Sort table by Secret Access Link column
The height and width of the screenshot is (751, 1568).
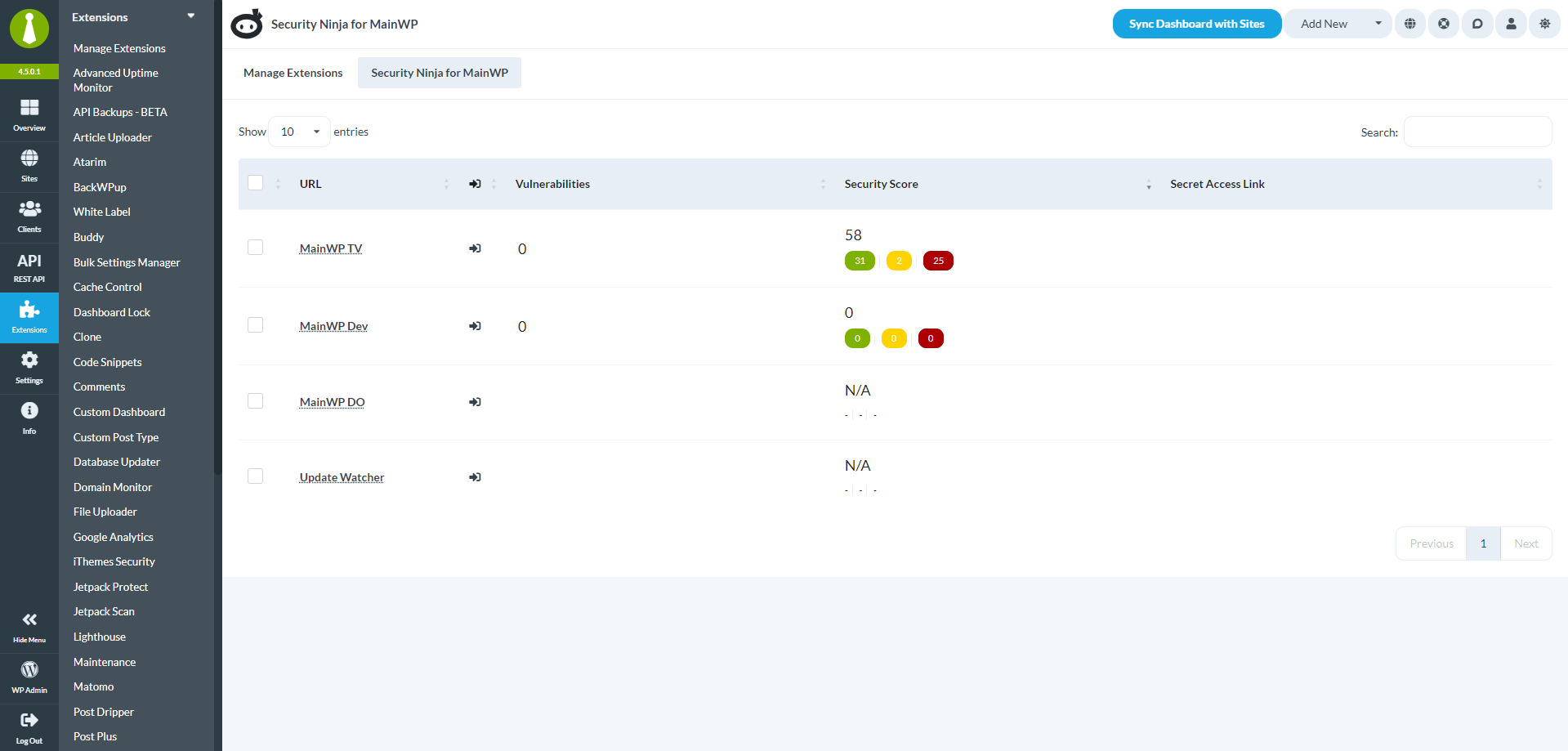pyautogui.click(x=1356, y=184)
